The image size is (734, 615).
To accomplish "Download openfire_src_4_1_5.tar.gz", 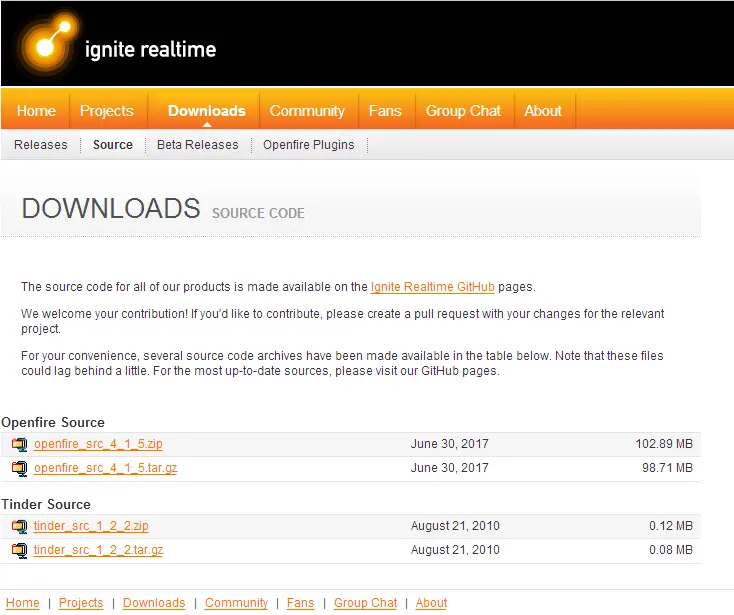I will coord(105,469).
